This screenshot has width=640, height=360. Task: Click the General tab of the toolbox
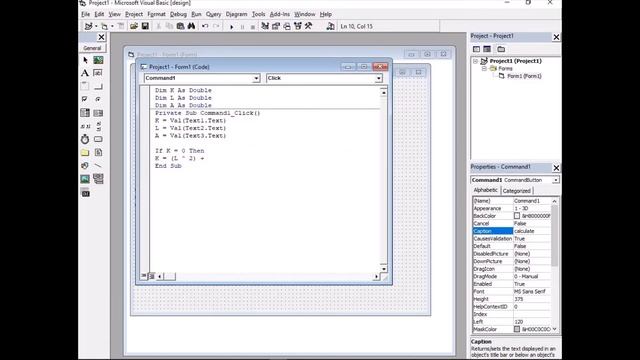[x=92, y=48]
